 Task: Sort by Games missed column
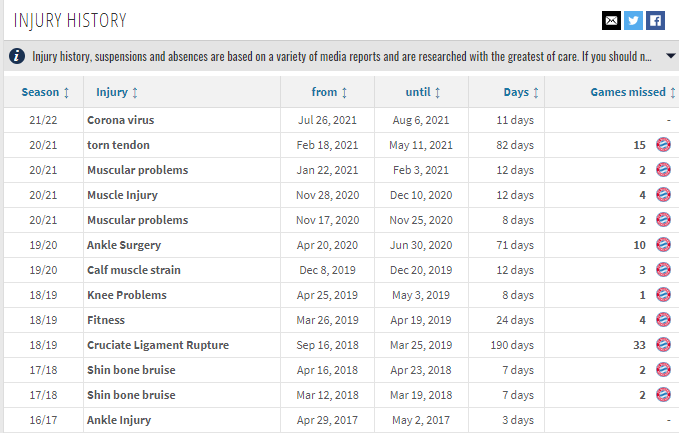tap(633, 92)
